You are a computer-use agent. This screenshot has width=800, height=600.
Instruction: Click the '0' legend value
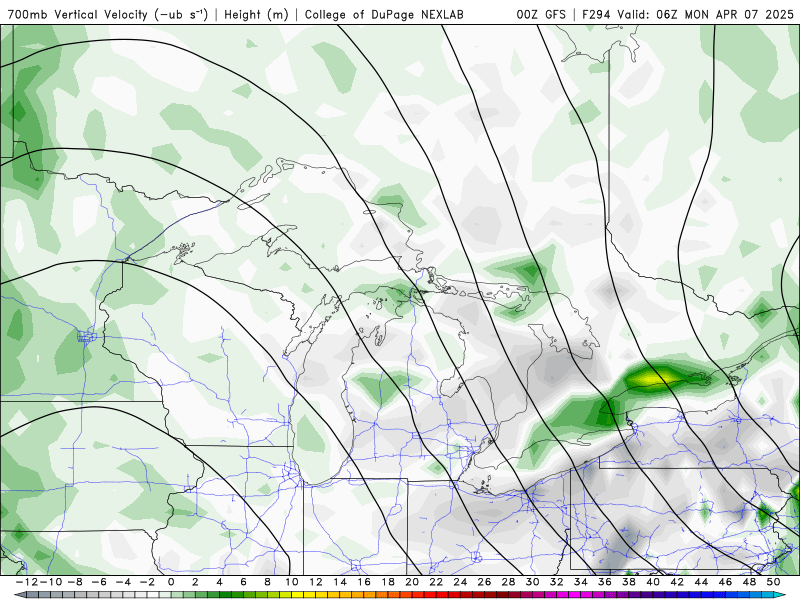coord(171,582)
